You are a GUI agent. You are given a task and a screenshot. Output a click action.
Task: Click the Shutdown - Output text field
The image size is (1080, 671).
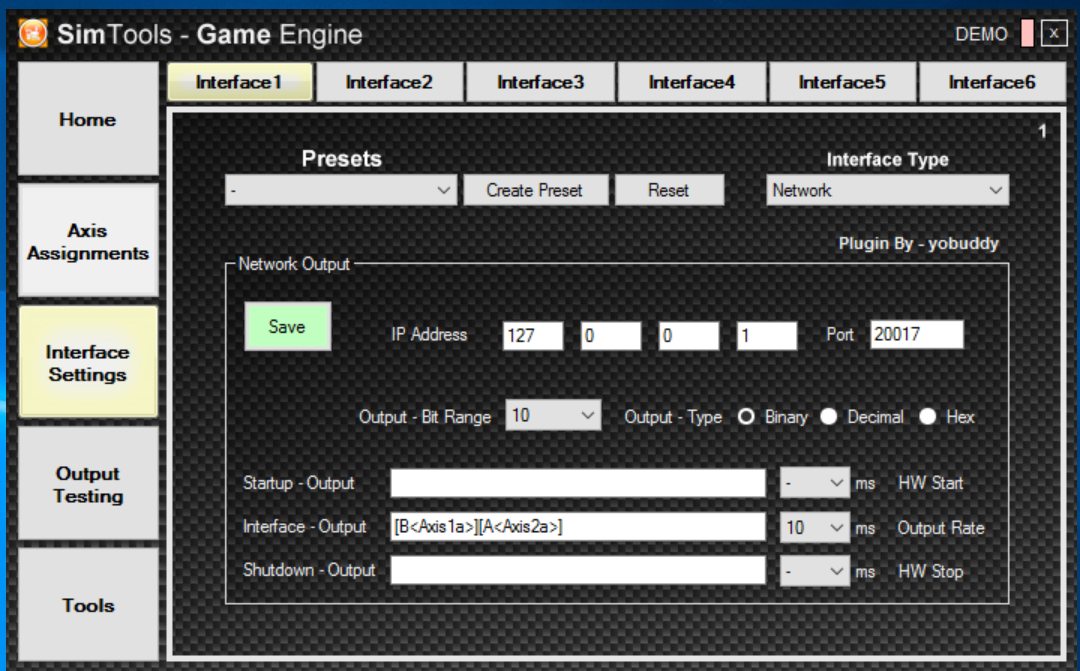pos(578,570)
